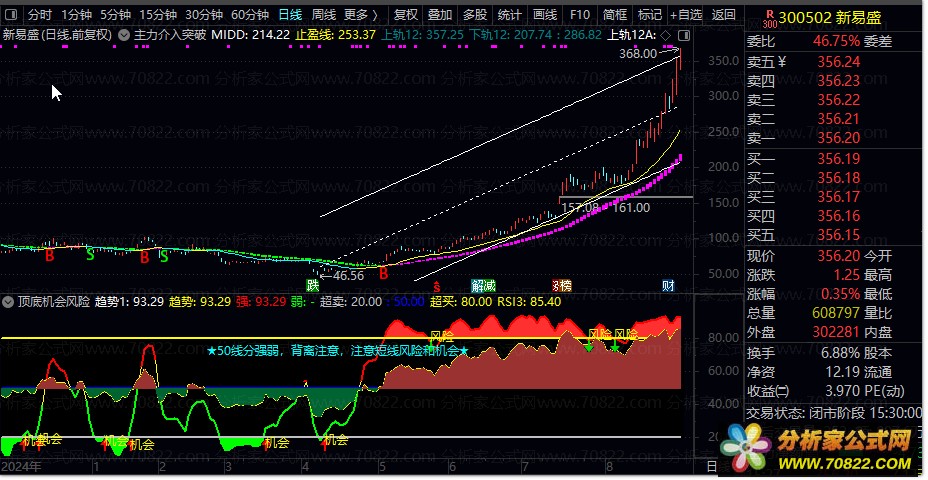928x480 pixels.
Task: Open the indicator menu arrow beside 主力介入突破
Action: click(123, 35)
